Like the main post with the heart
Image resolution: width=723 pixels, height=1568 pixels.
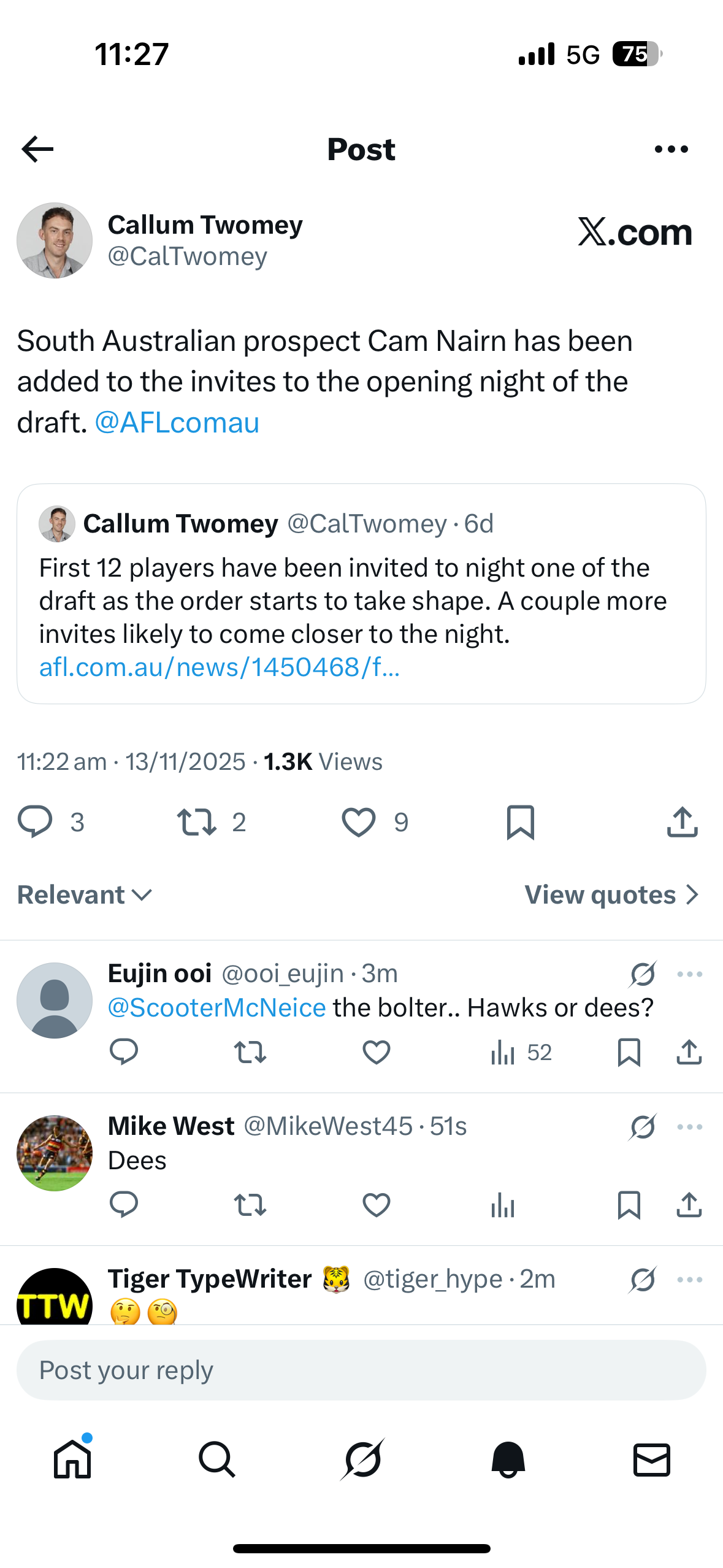(x=359, y=822)
